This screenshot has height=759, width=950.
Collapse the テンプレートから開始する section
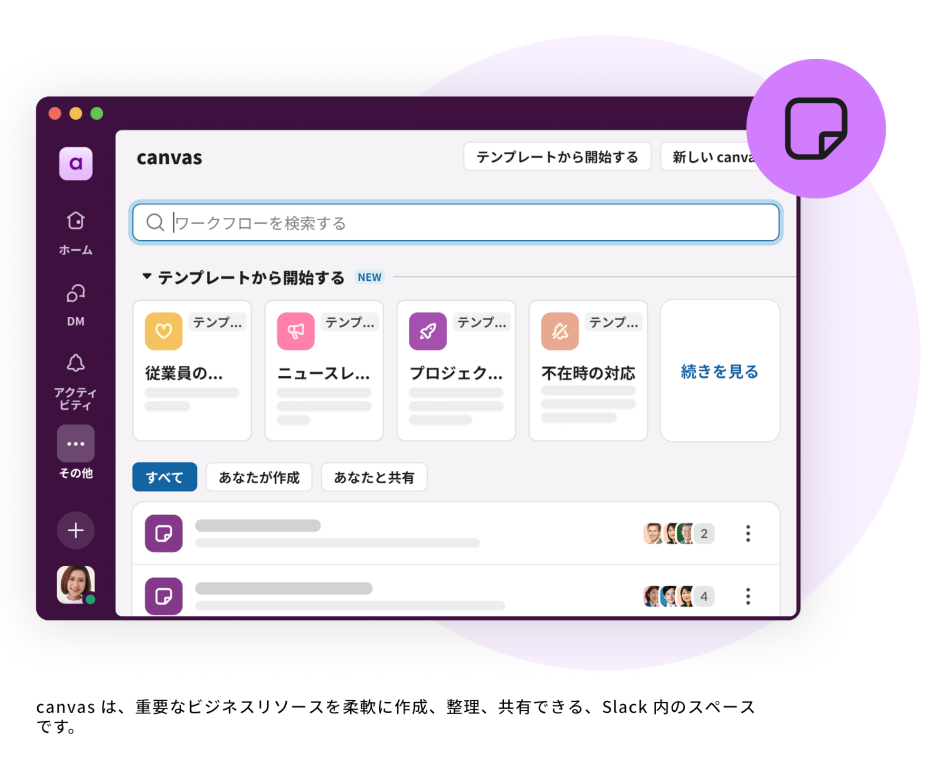[x=147, y=277]
